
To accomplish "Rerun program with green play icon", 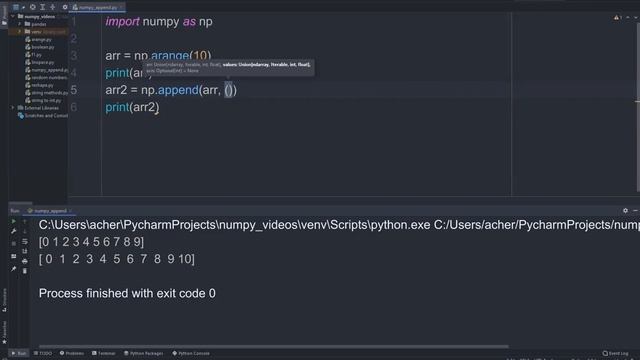I will (13, 221).
